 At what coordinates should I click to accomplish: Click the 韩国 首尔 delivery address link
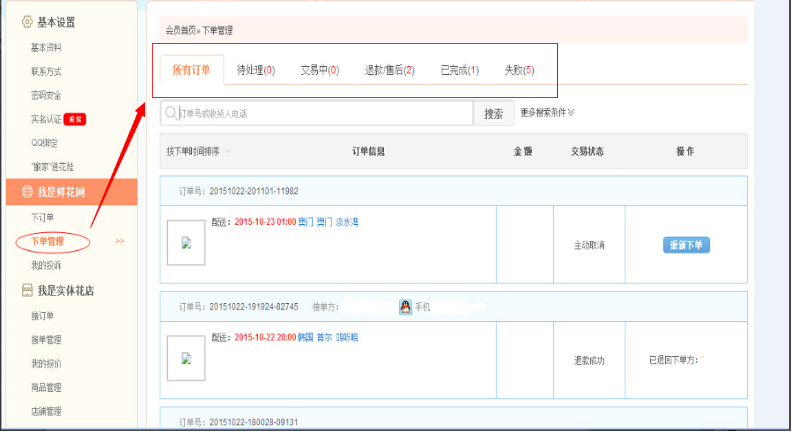coord(328,338)
